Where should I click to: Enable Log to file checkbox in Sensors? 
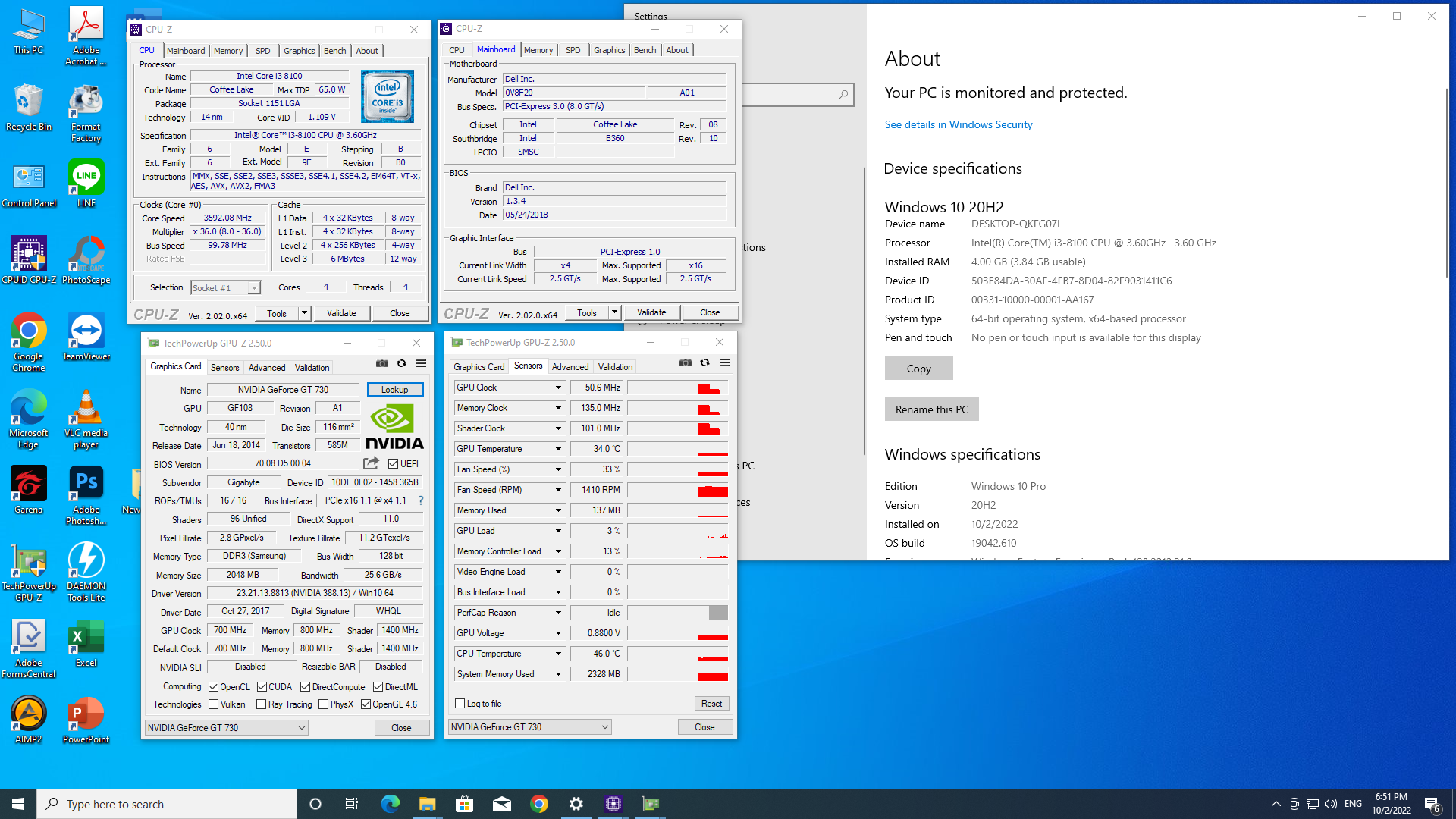point(460,704)
